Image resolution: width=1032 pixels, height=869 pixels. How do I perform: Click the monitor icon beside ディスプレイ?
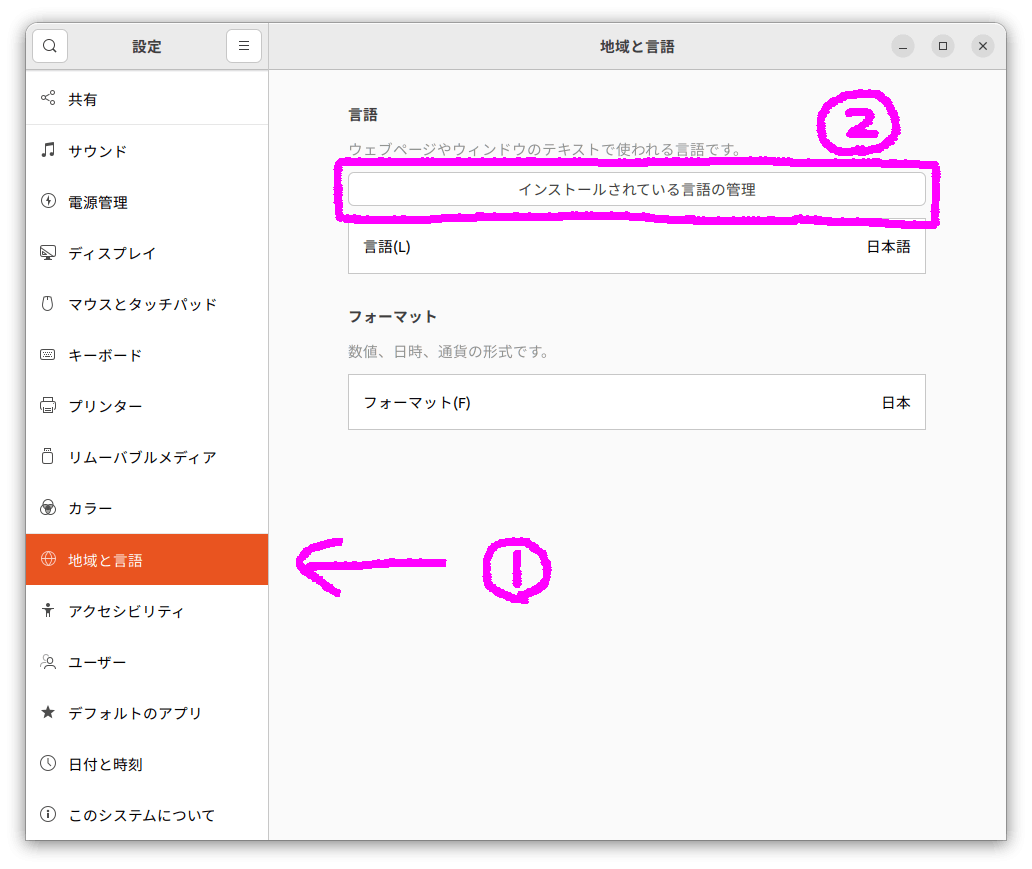tap(48, 252)
